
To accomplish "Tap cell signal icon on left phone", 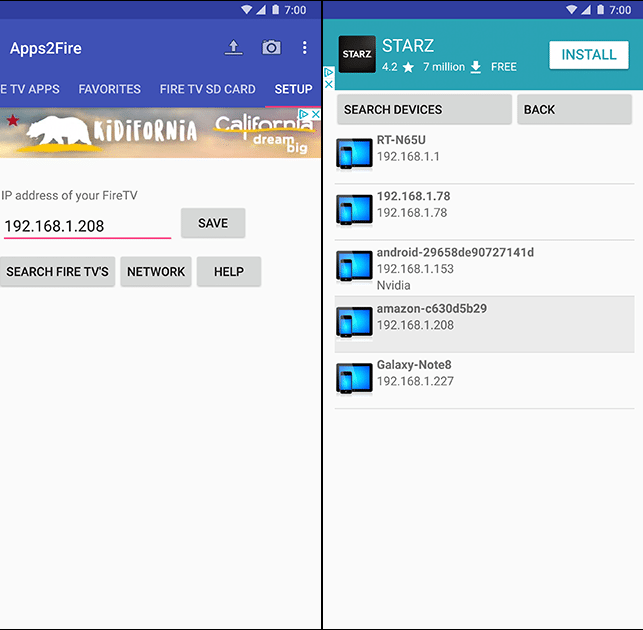I will 261,9.
